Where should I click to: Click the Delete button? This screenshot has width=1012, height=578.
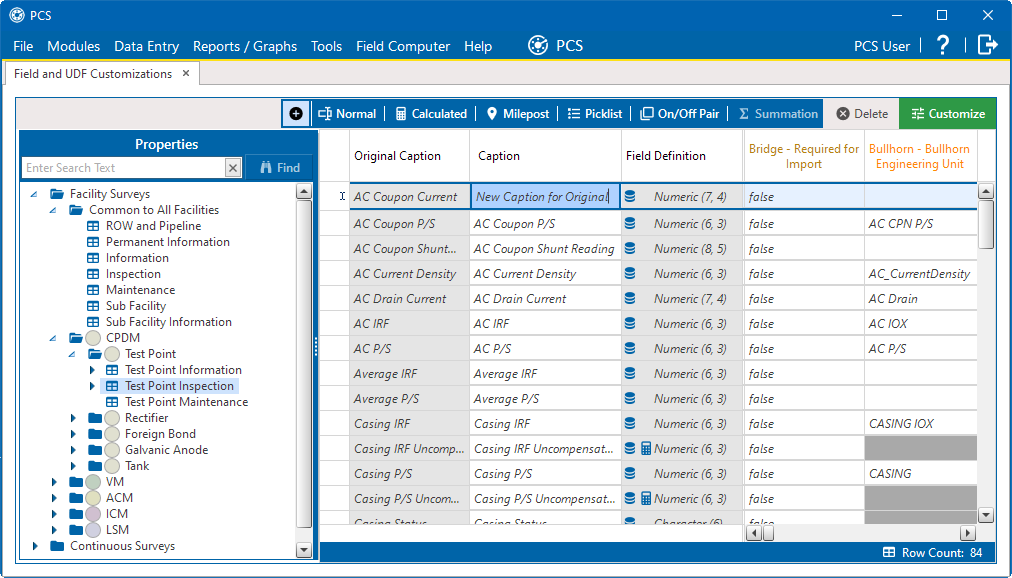tap(862, 114)
